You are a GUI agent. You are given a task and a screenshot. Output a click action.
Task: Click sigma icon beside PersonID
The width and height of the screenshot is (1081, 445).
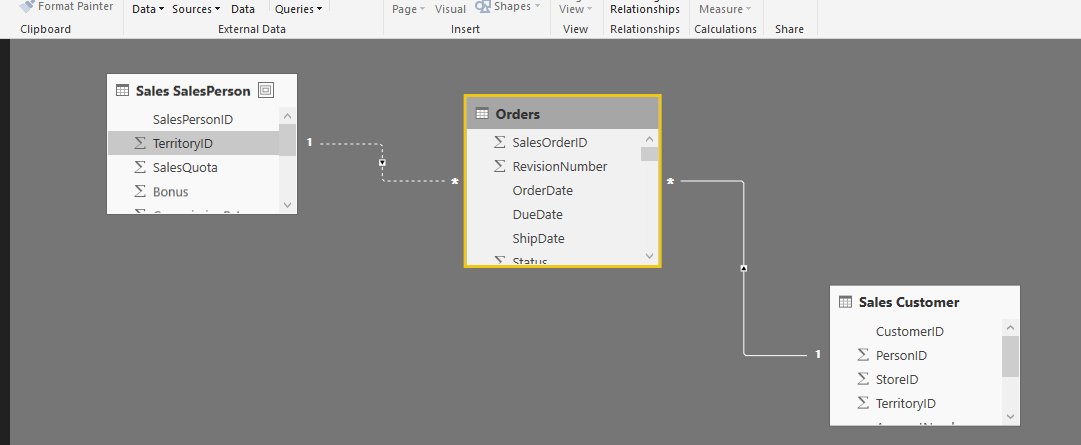863,355
